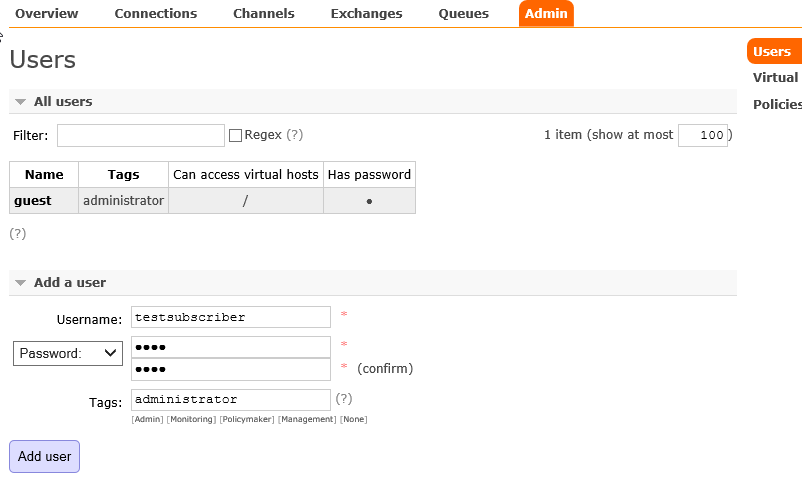The width and height of the screenshot is (802, 479).
Task: Open the guest user link
Action: [33, 201]
